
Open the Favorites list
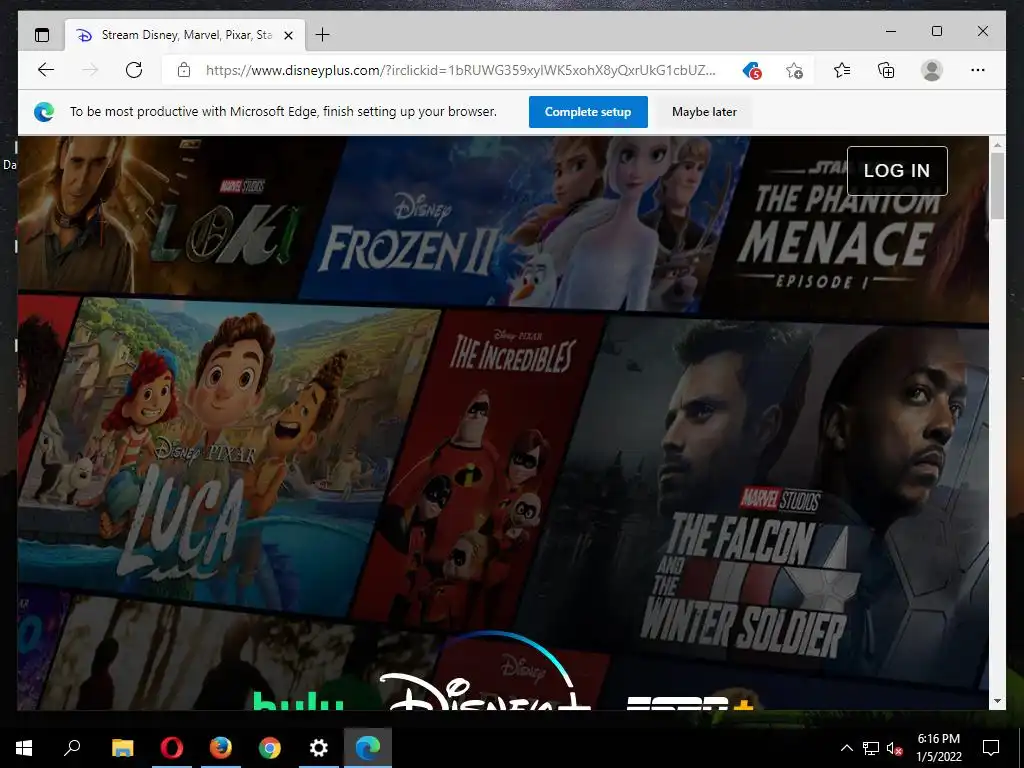tap(842, 70)
